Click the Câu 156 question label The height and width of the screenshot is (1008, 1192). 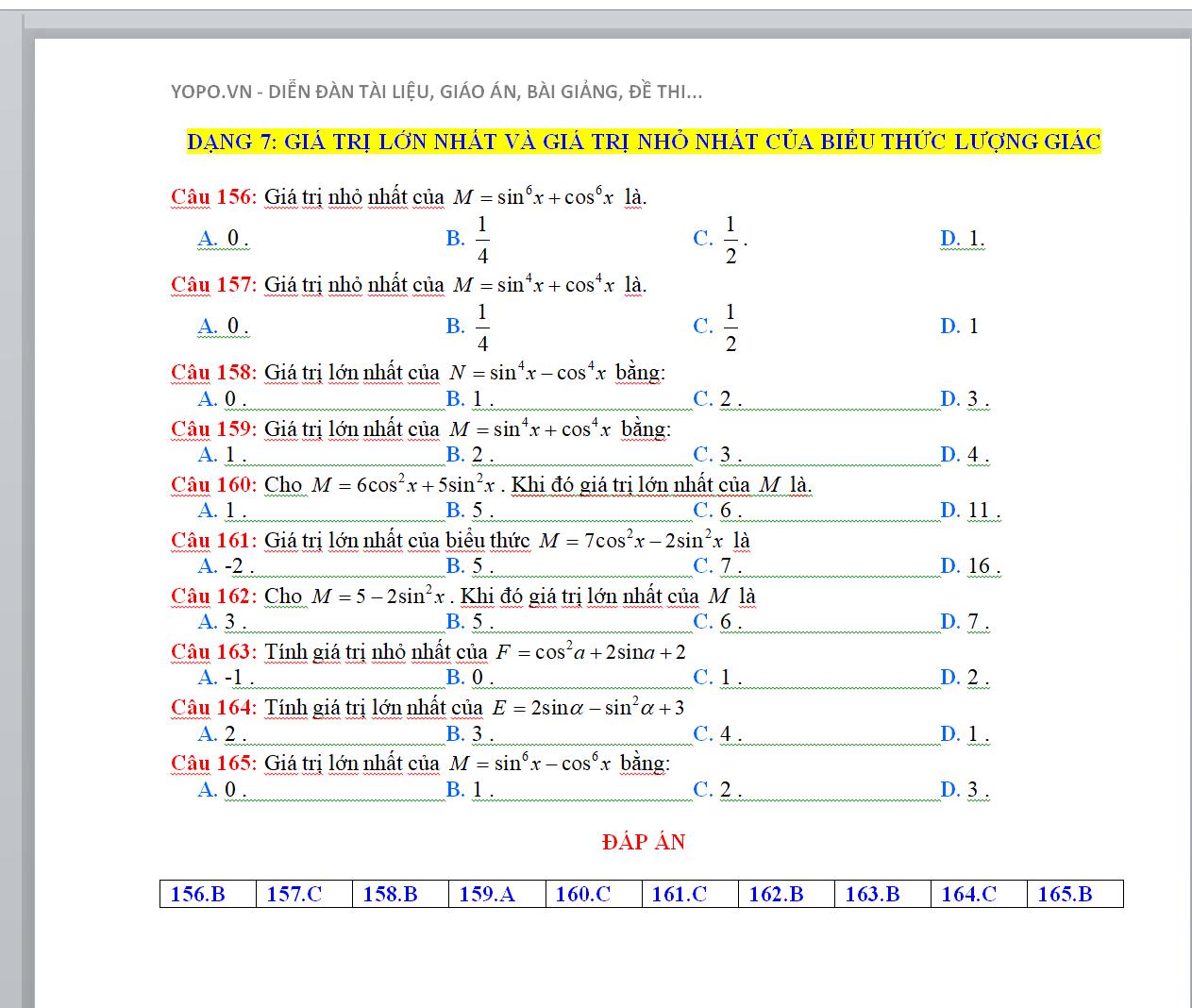213,197
